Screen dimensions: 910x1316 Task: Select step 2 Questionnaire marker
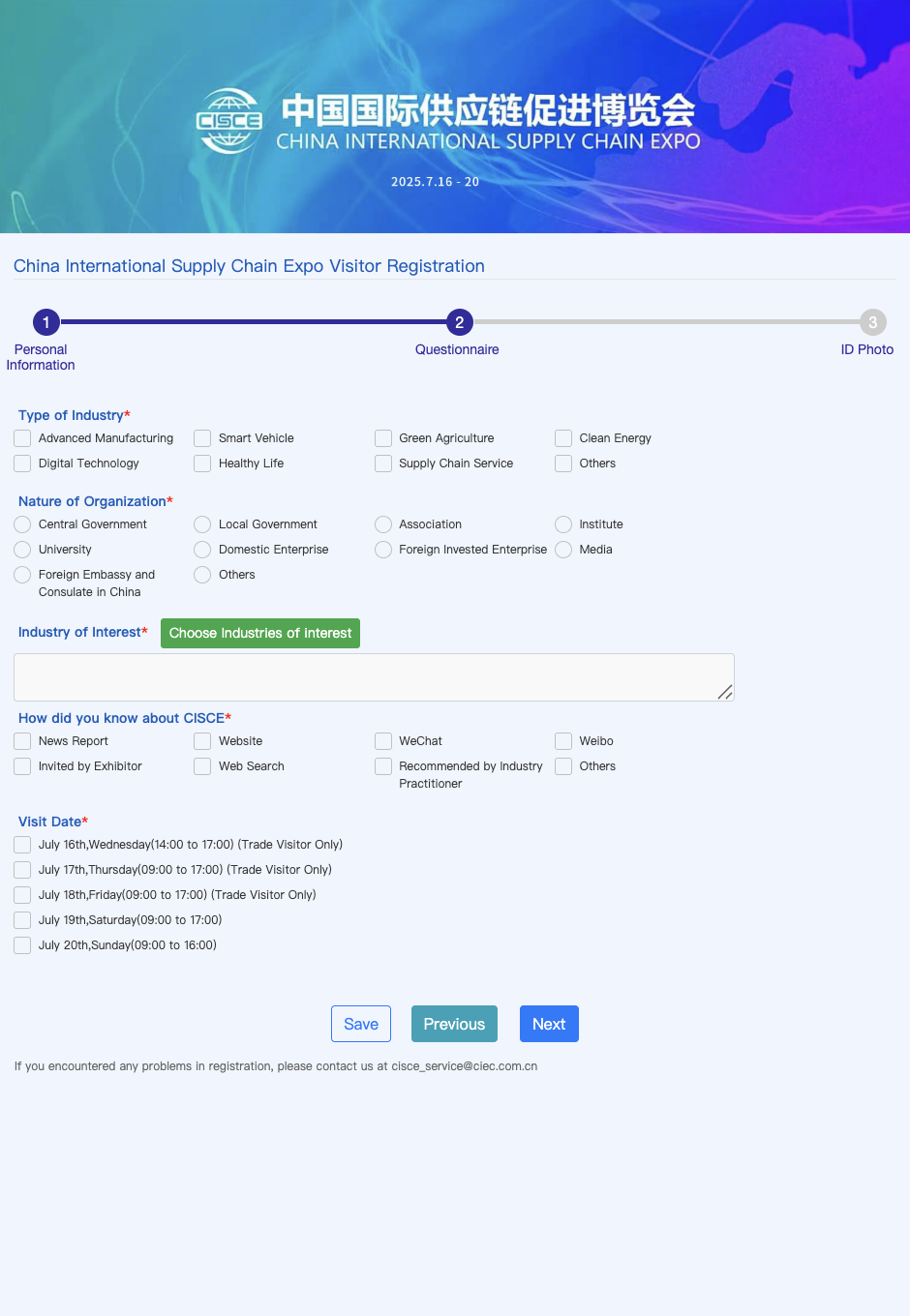point(459,322)
